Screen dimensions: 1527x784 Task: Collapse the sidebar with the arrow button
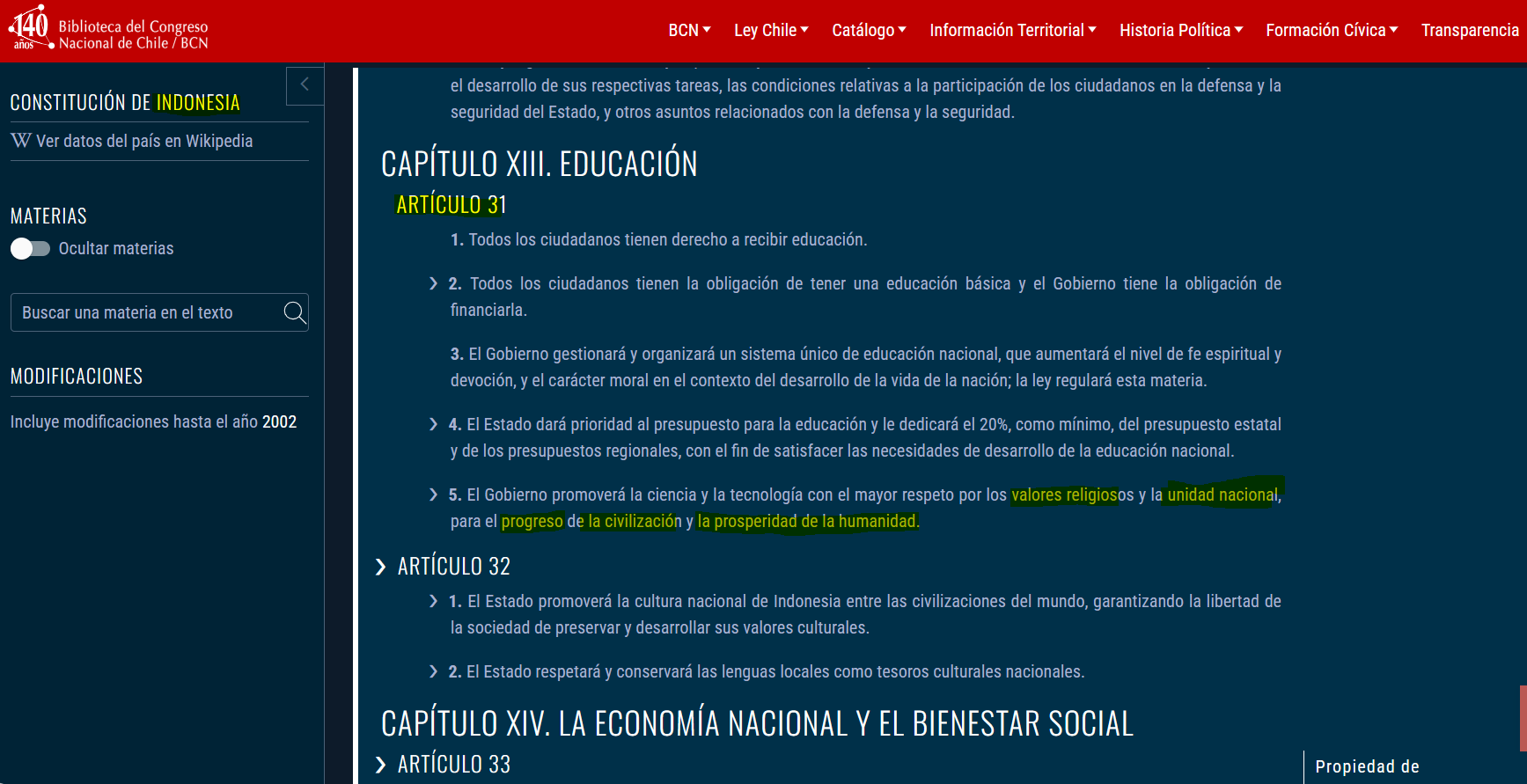point(305,85)
